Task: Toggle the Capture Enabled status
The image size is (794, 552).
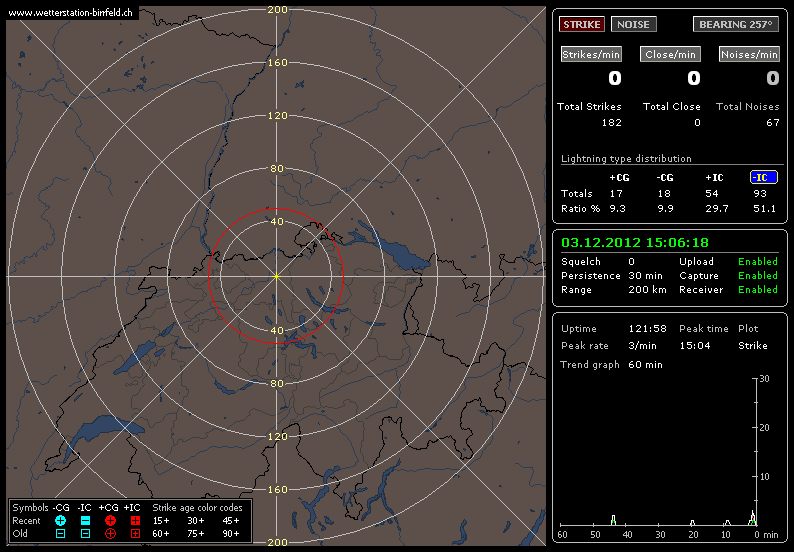Action: click(x=757, y=276)
